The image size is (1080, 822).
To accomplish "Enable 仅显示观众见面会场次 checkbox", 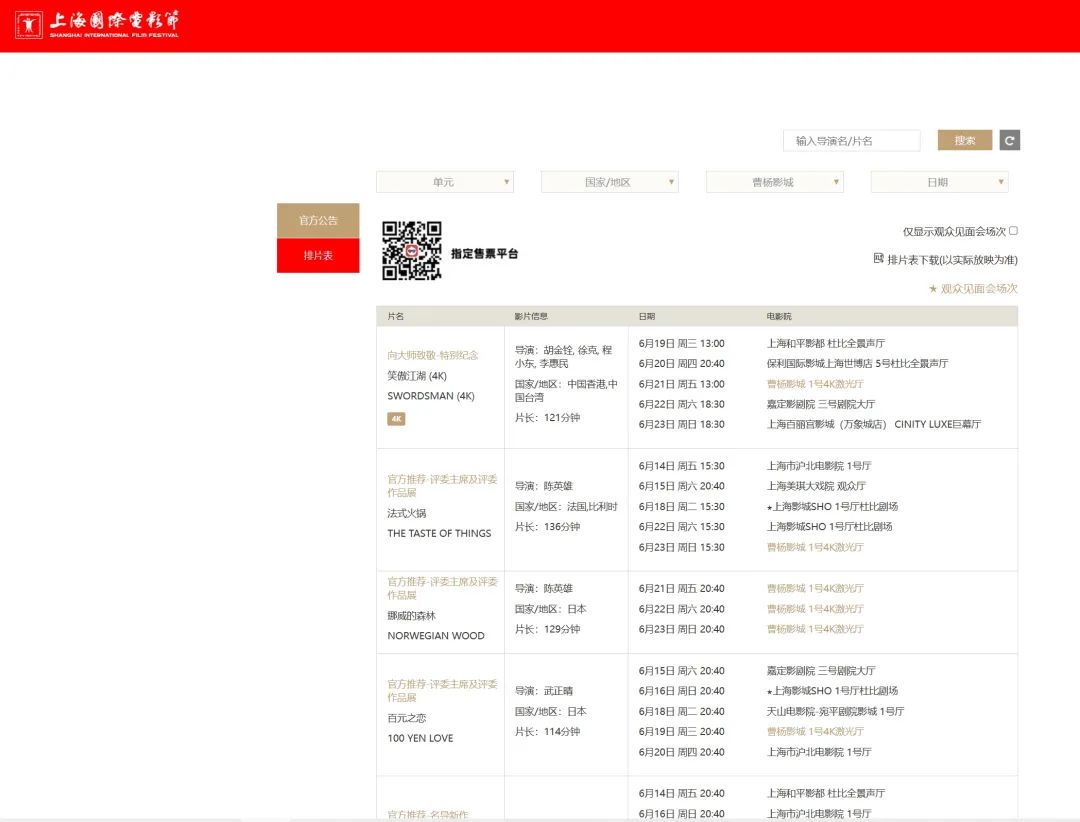I will 1013,231.
